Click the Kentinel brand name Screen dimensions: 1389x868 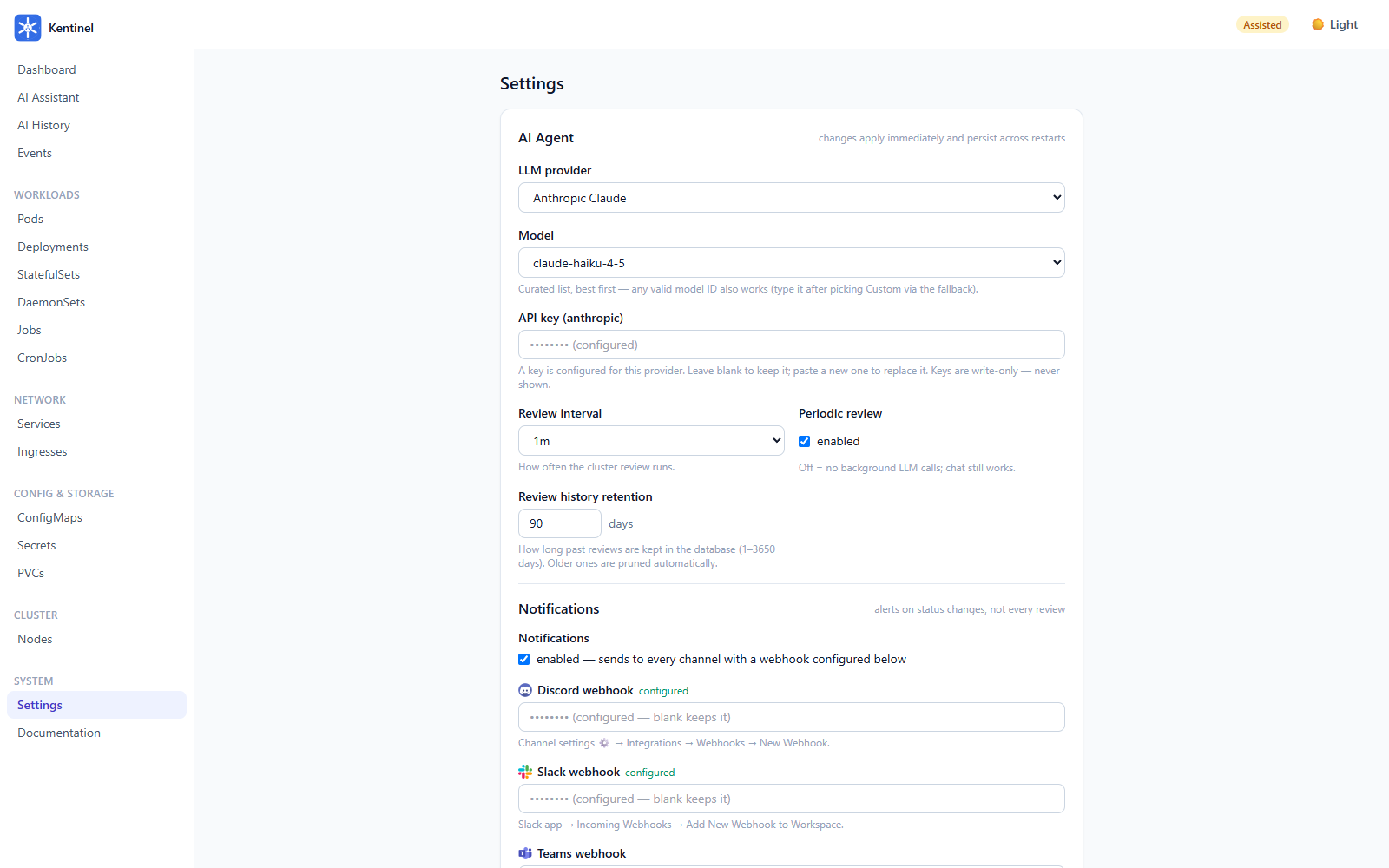(71, 28)
